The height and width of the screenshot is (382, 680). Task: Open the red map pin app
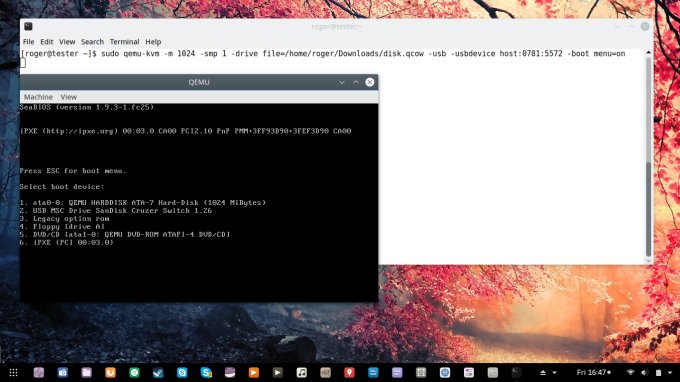349,372
